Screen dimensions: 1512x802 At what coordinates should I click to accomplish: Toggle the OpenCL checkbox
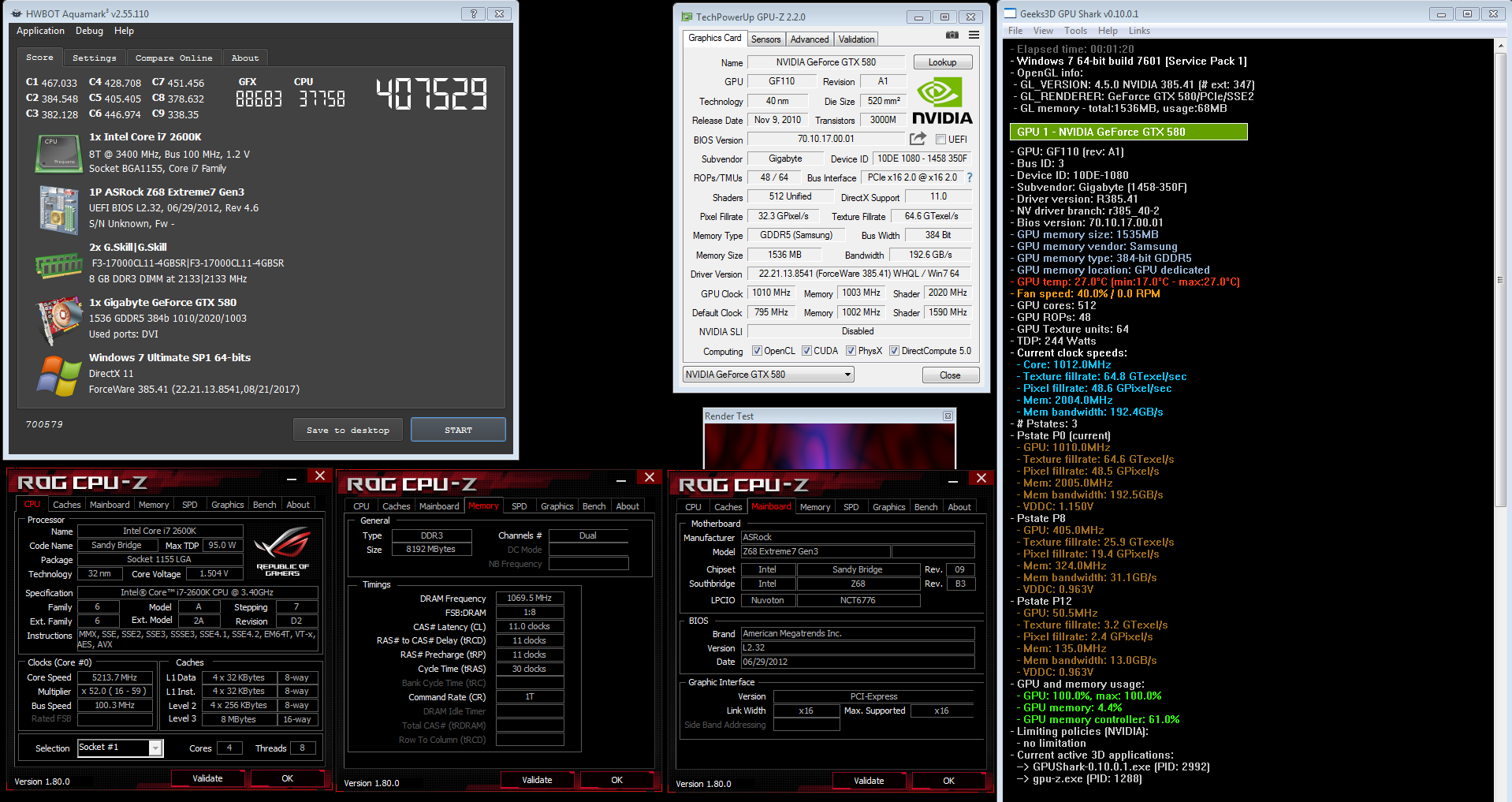[757, 351]
